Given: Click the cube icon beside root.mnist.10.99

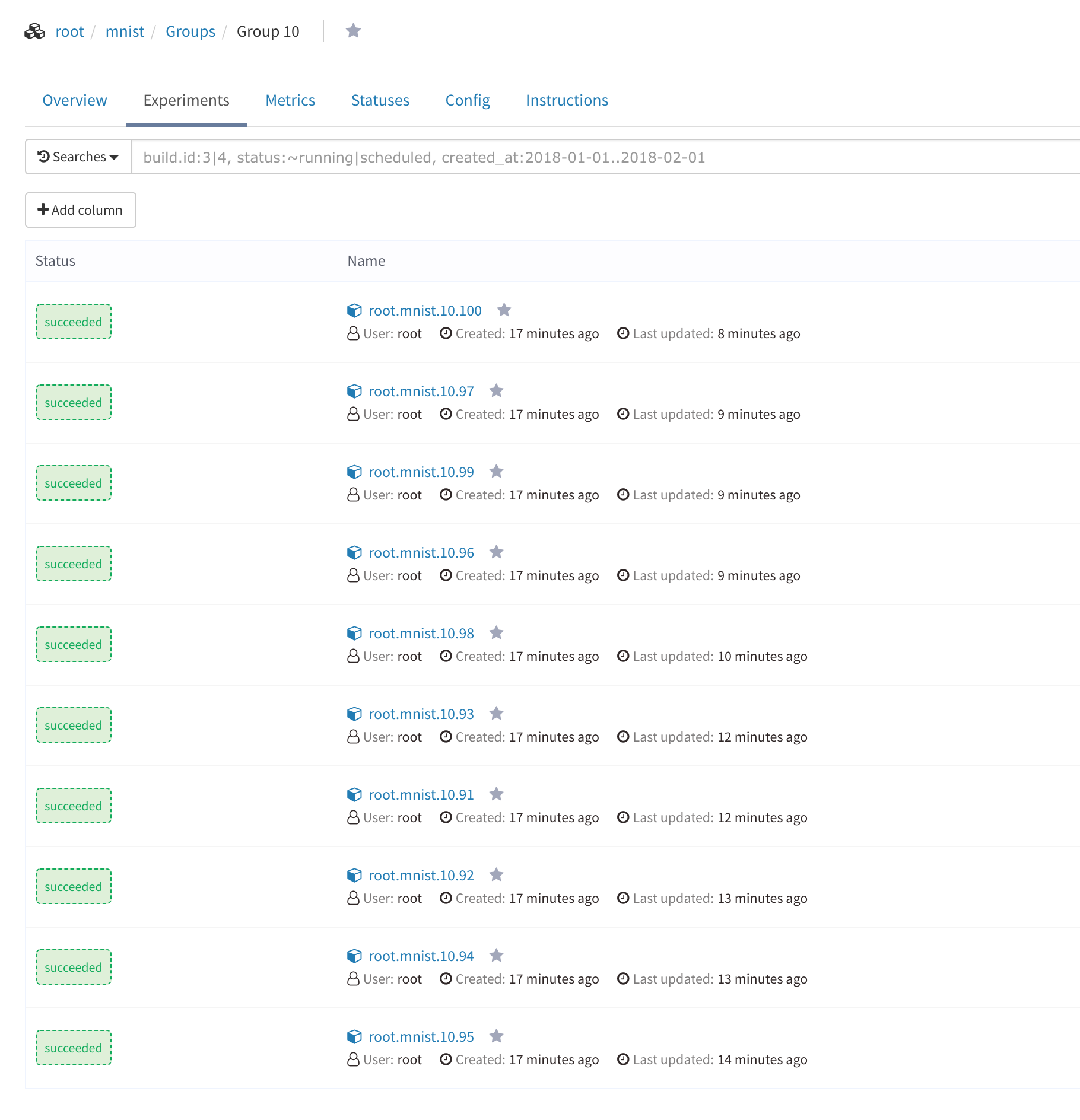Looking at the screenshot, I should click(354, 472).
